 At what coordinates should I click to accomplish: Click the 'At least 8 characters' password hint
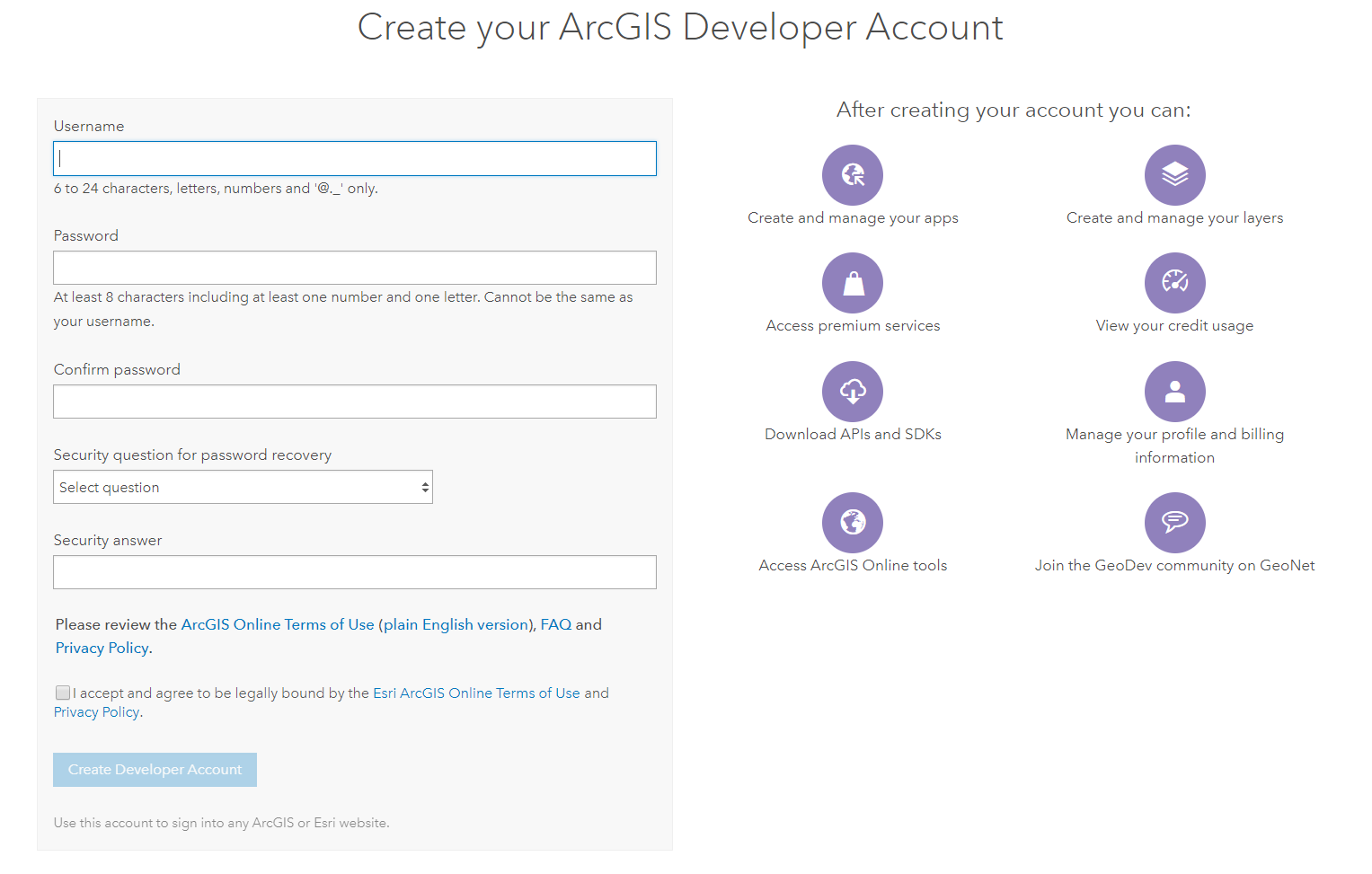click(x=343, y=309)
